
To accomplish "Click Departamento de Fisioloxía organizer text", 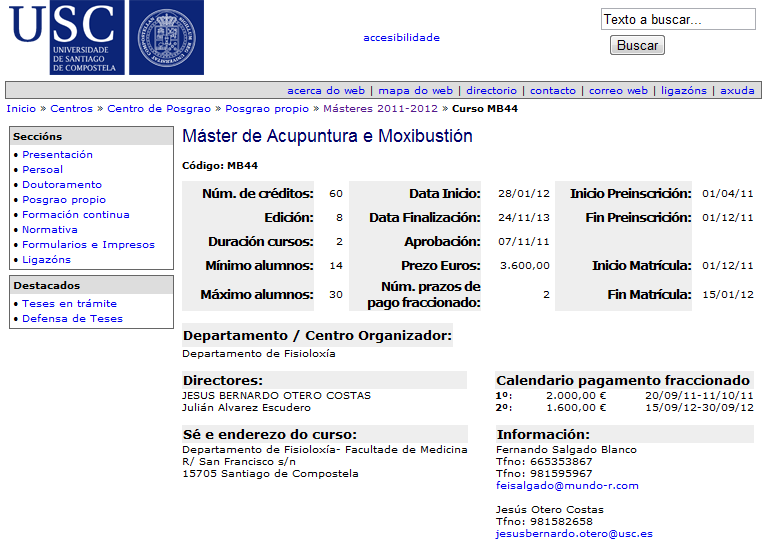I will [x=259, y=354].
